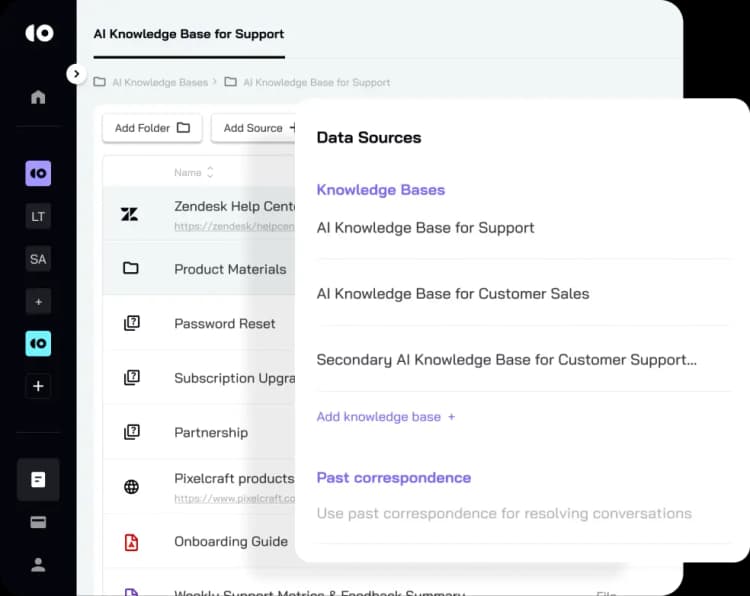Sort the list by Name column
750x596 pixels.
pyautogui.click(x=193, y=172)
